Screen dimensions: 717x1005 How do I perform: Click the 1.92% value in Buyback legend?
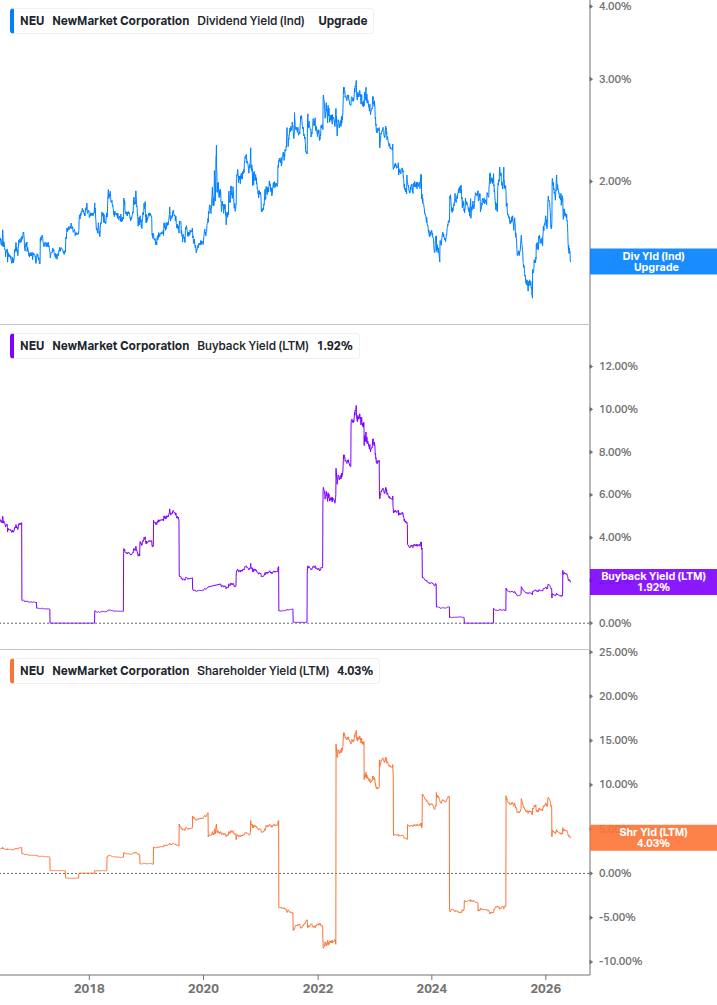pyautogui.click(x=334, y=346)
